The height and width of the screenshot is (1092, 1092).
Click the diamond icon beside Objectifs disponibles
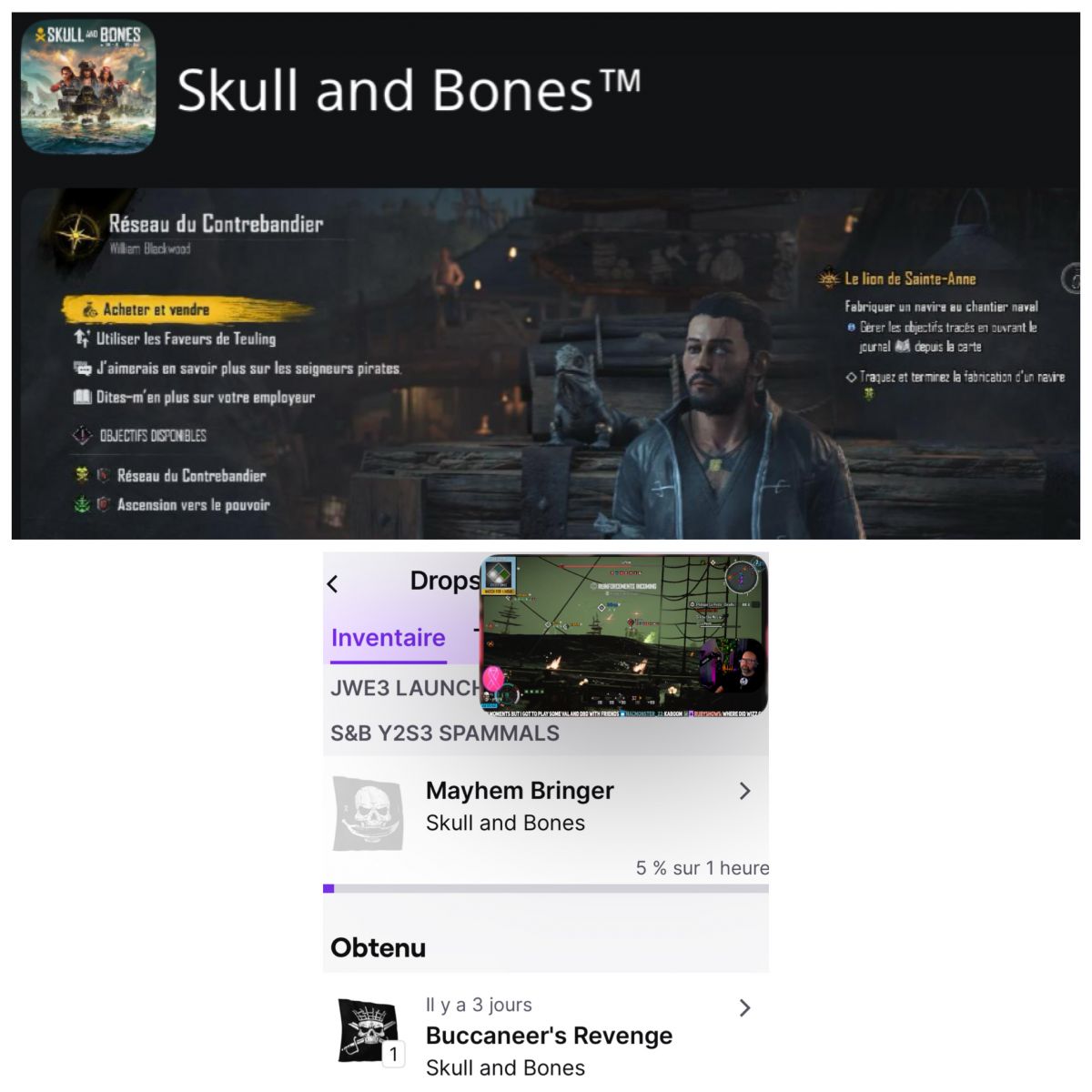pos(83,436)
